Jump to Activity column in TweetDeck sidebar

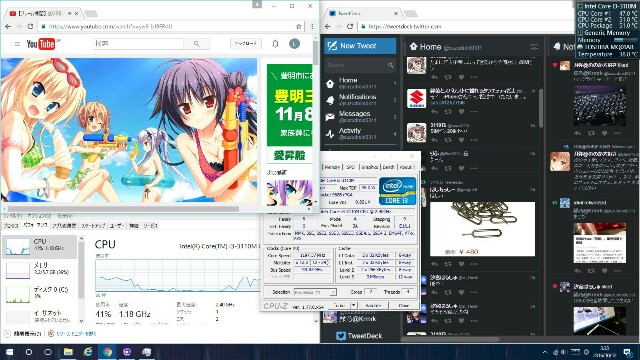tap(360, 133)
